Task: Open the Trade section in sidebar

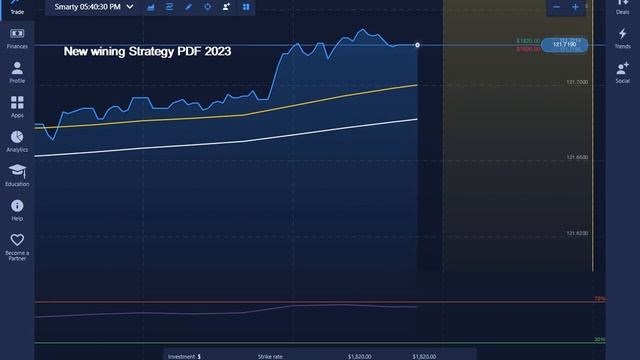Action: tap(17, 8)
